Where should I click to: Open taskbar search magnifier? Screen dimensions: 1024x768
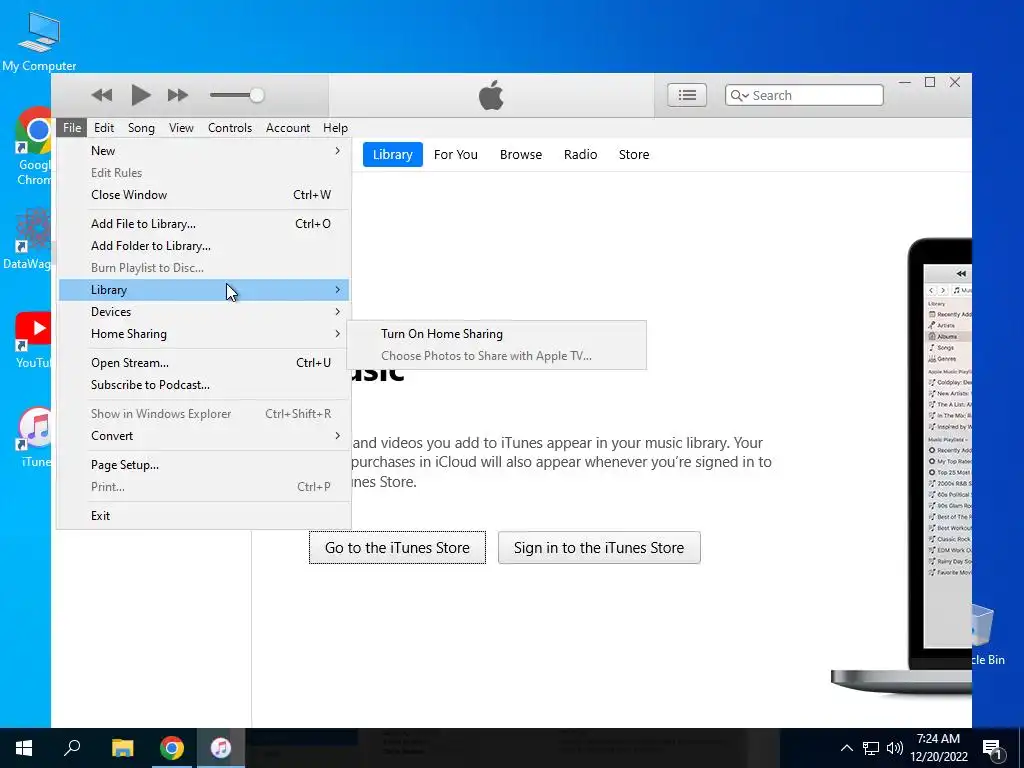pyautogui.click(x=72, y=748)
